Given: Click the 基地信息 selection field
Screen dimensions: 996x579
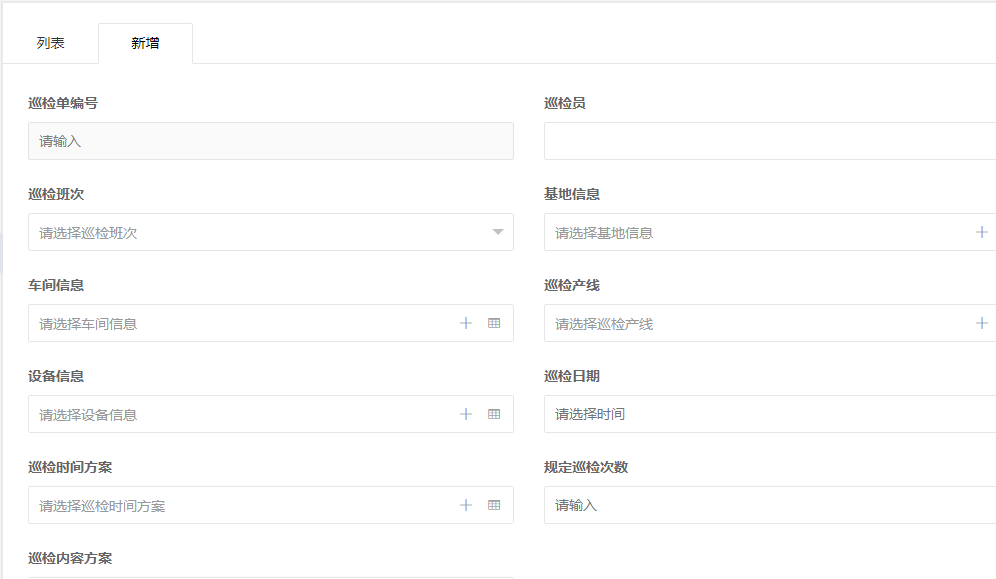Looking at the screenshot, I should 750,232.
